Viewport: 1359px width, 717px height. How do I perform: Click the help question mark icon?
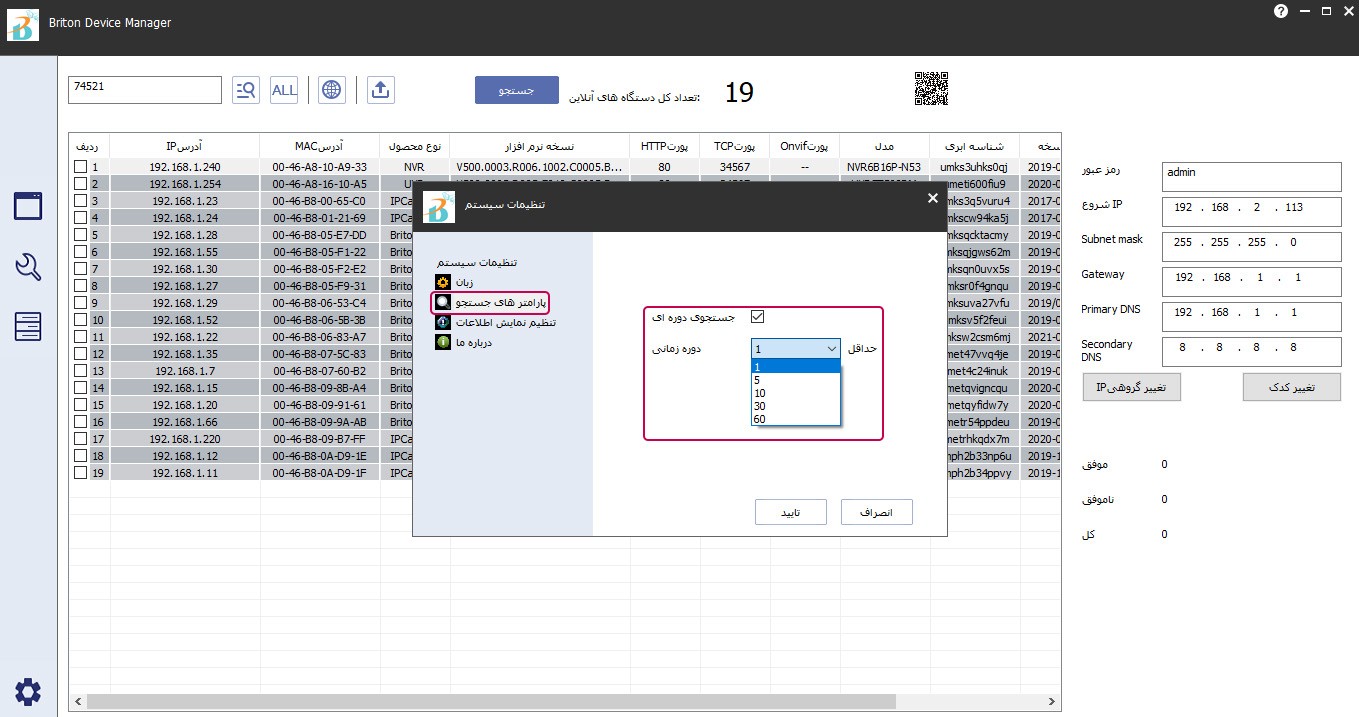(x=1281, y=11)
